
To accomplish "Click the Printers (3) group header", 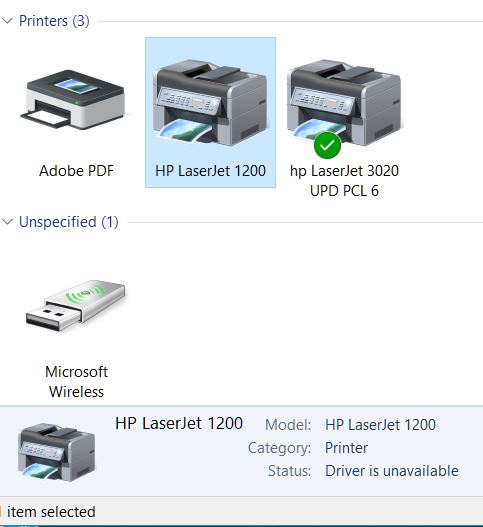I will coord(54,21).
